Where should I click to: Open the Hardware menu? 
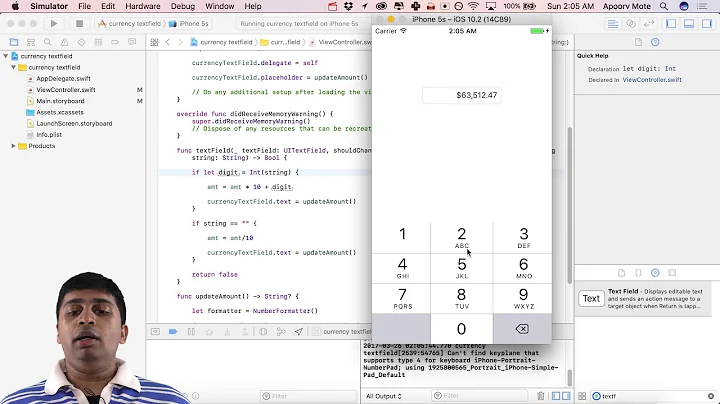point(143,6)
